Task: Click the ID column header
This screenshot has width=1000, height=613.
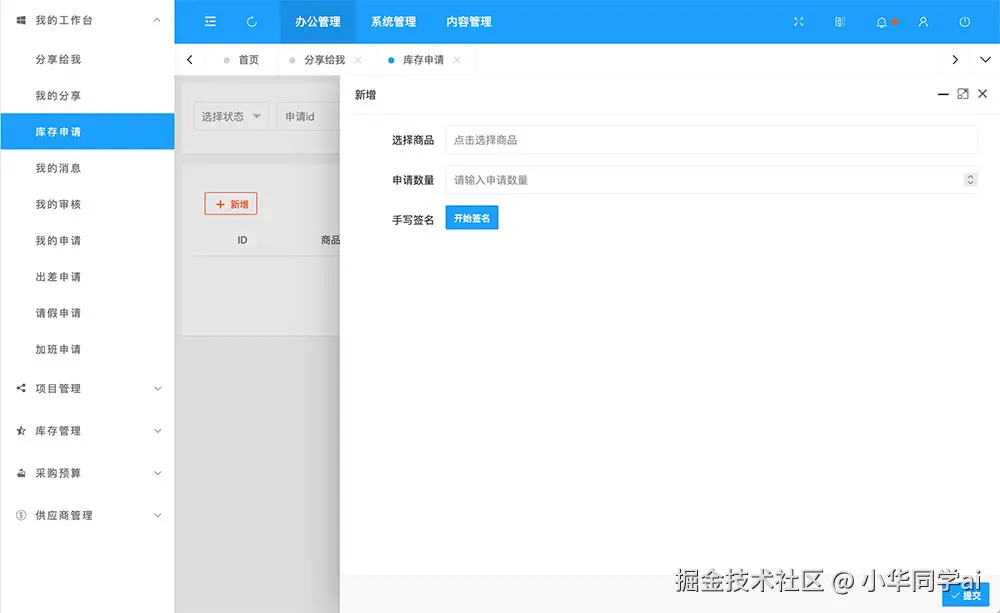Action: coord(242,240)
